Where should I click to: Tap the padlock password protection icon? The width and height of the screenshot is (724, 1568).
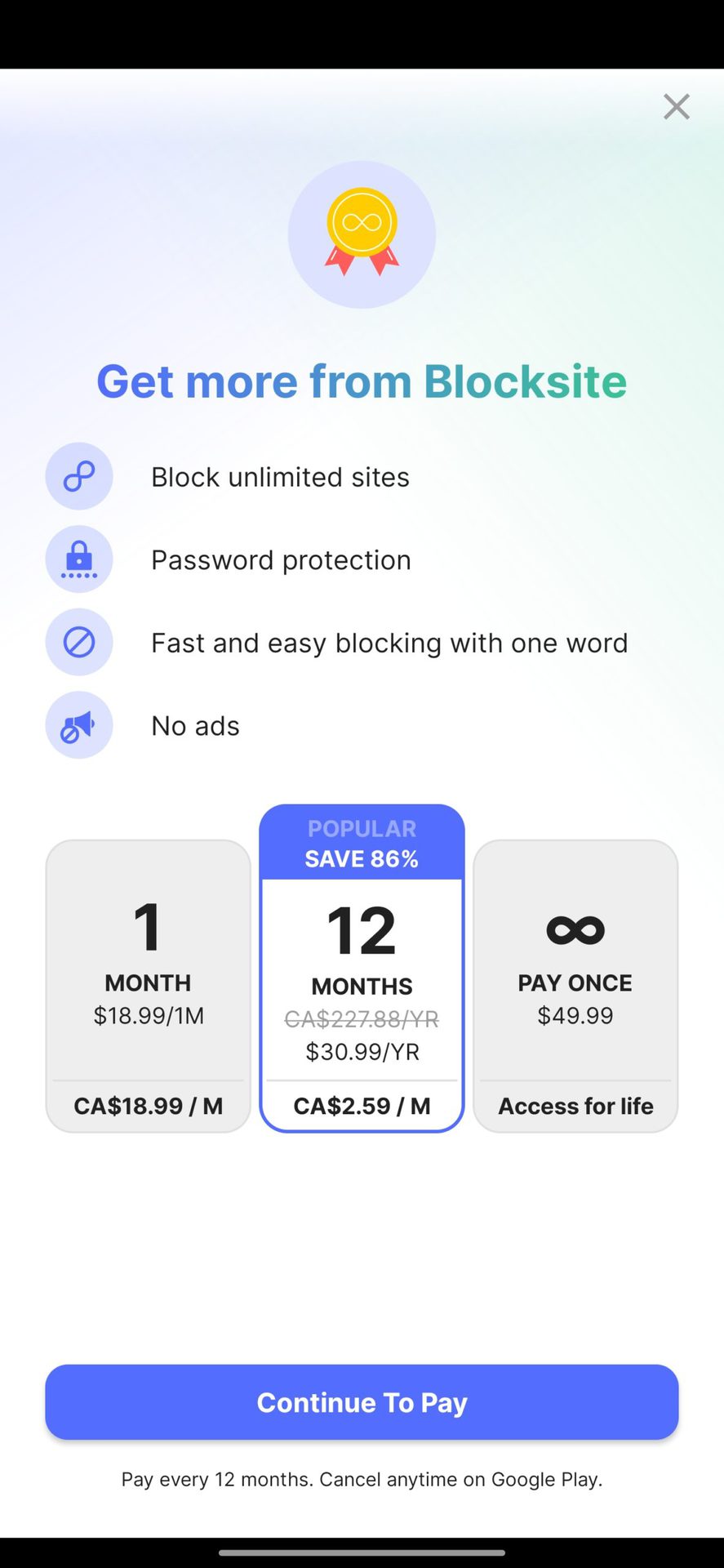coord(79,559)
